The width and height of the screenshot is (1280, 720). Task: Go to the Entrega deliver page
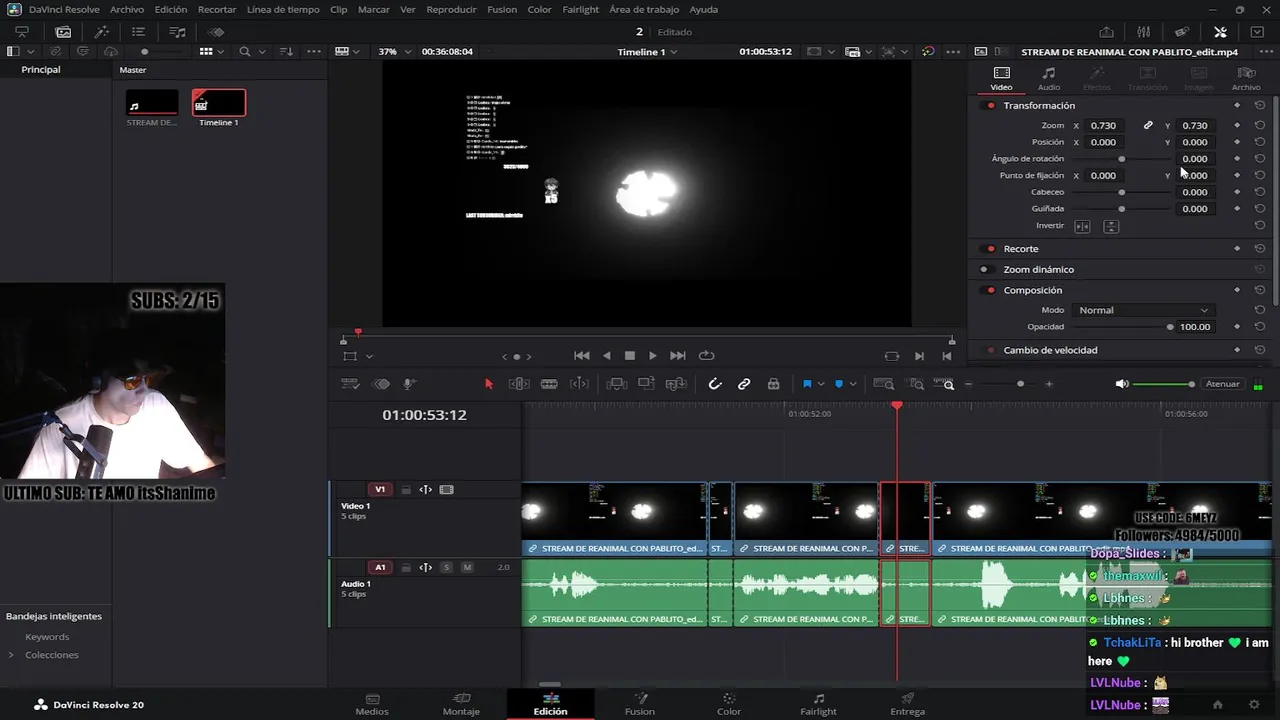pyautogui.click(x=907, y=704)
